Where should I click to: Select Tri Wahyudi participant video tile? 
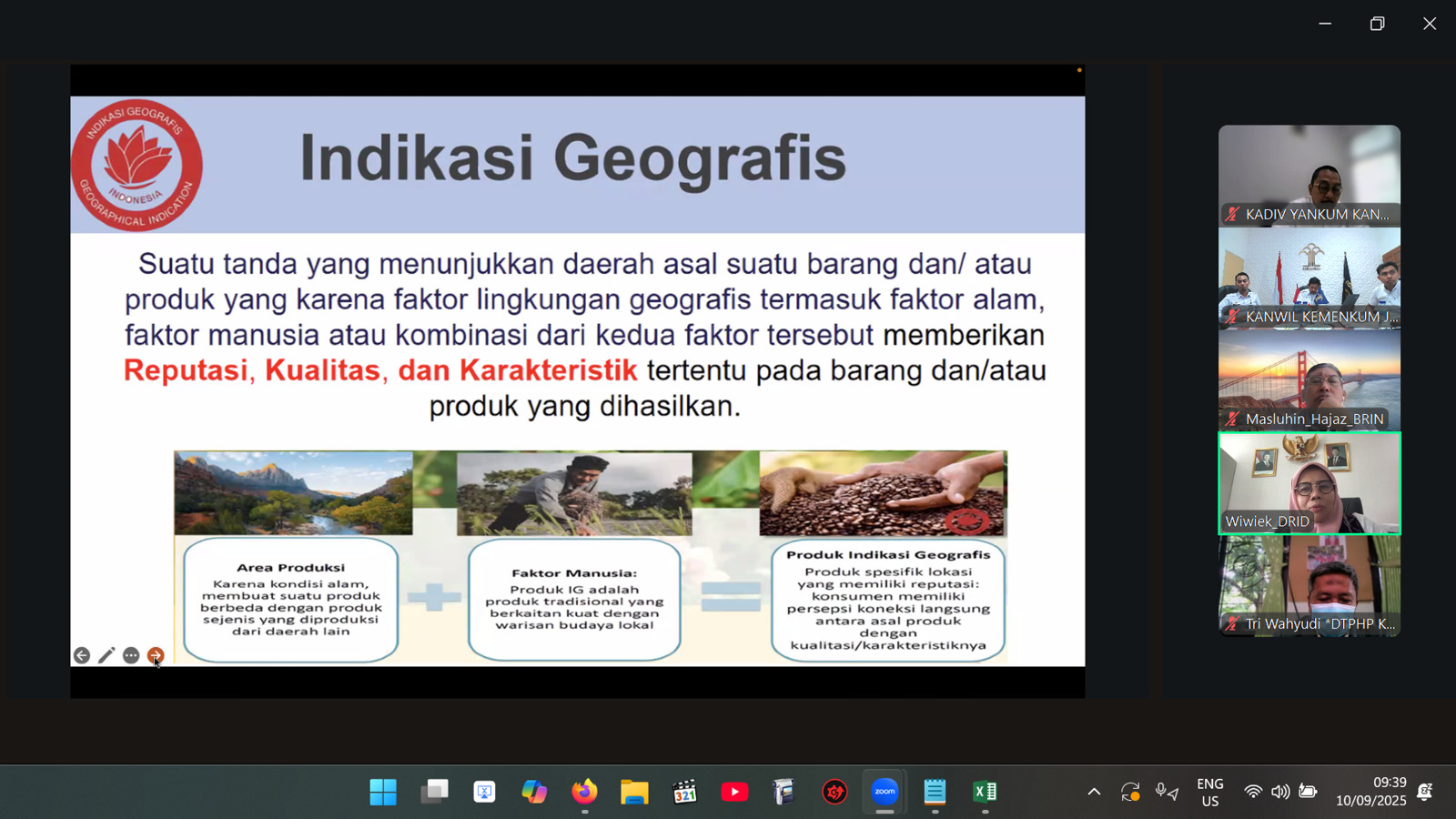coord(1309,585)
